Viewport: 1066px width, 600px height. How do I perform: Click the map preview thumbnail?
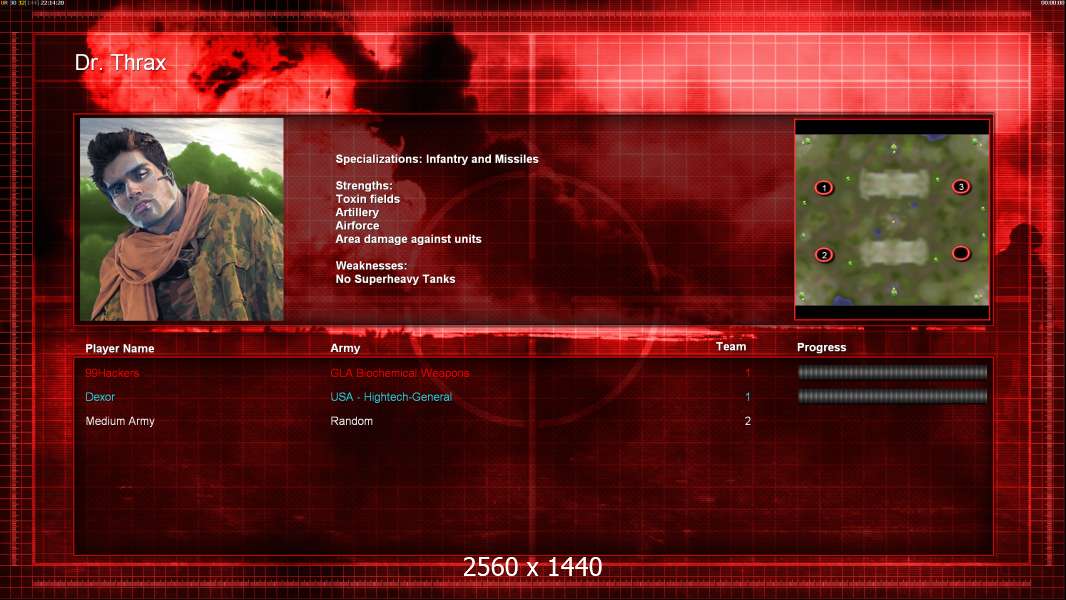pos(892,219)
